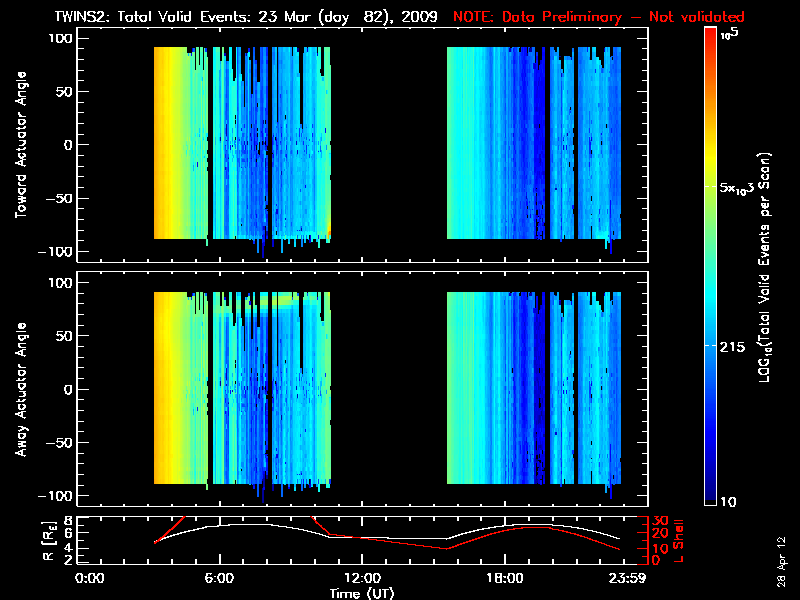Click the "0:00" time tick label
The width and height of the screenshot is (800, 600).
tap(90, 578)
